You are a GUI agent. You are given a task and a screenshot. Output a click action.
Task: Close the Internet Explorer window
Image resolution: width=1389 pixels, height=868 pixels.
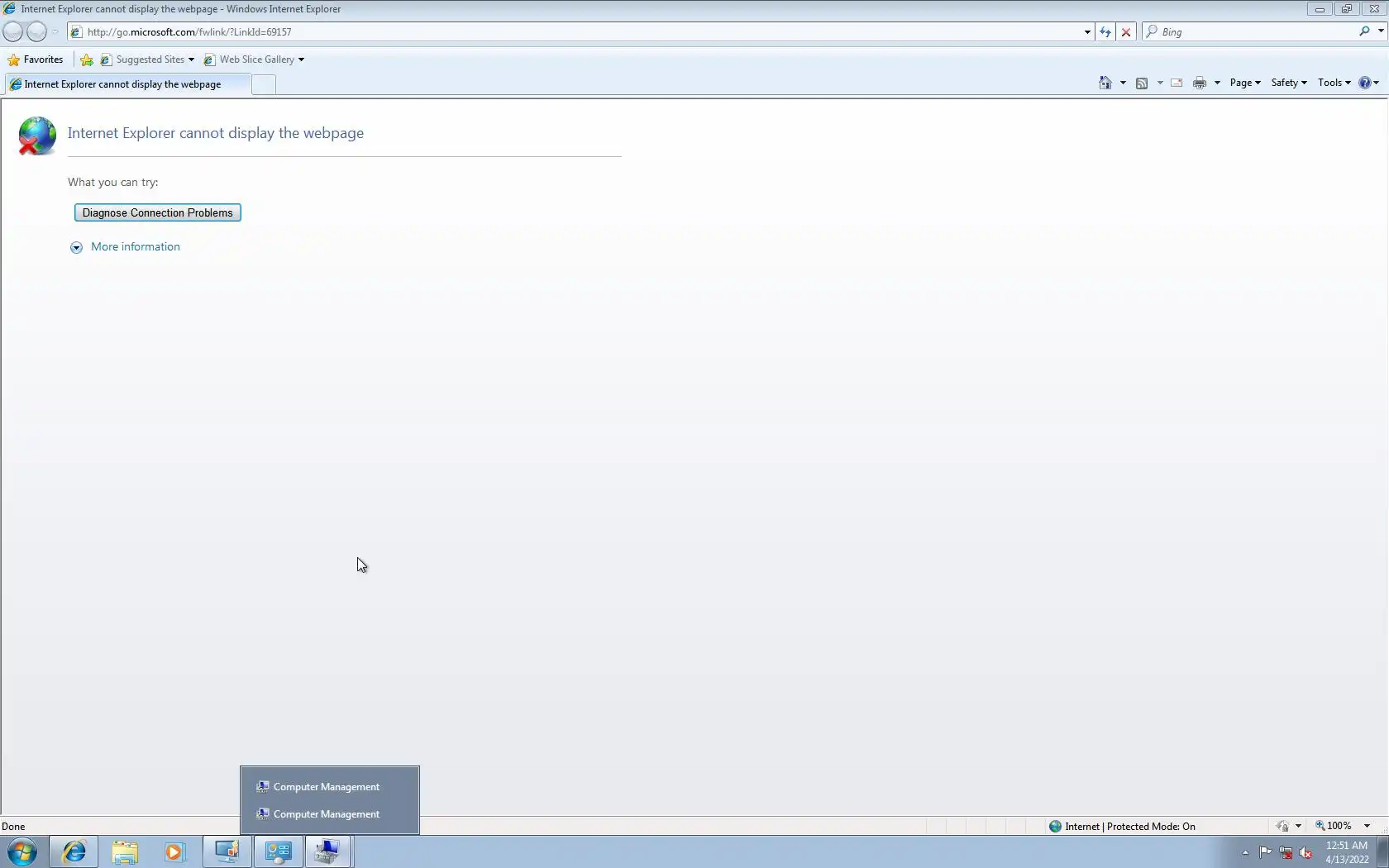coord(1373,9)
